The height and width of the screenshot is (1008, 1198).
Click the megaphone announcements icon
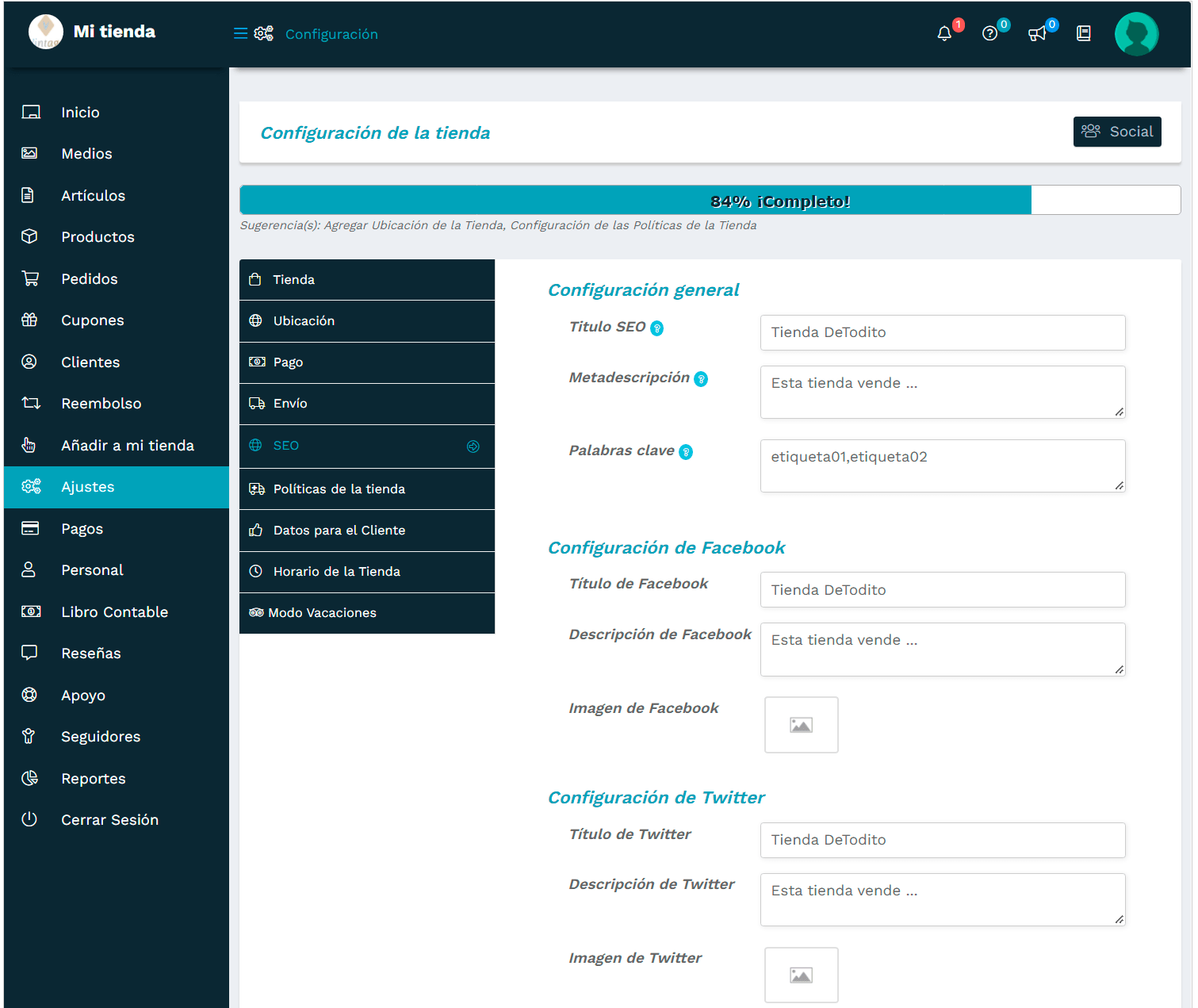1037,33
